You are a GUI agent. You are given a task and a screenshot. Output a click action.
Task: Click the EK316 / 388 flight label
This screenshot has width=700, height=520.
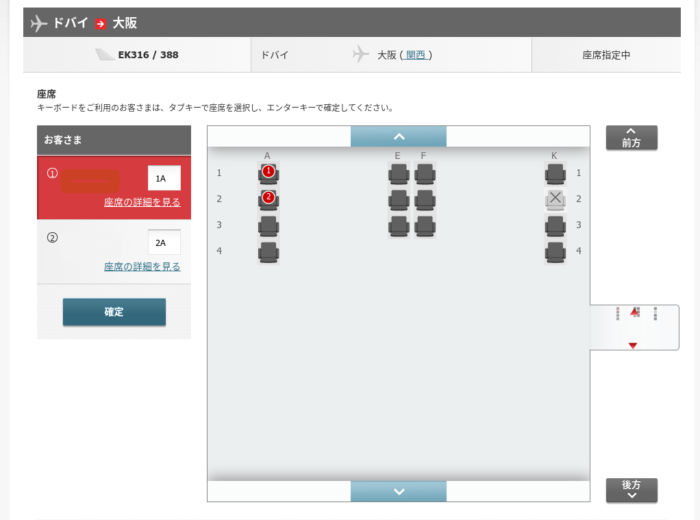[148, 55]
